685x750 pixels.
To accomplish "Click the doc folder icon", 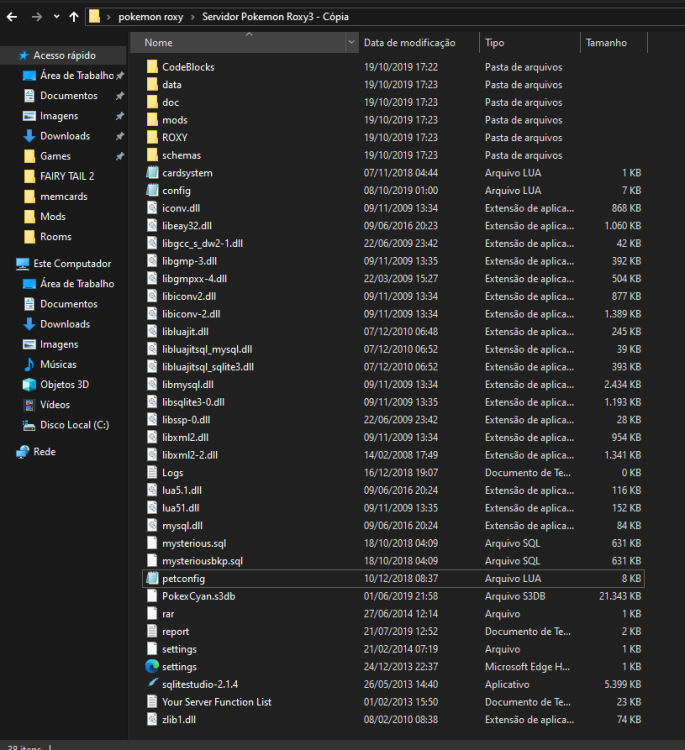I will 152,102.
